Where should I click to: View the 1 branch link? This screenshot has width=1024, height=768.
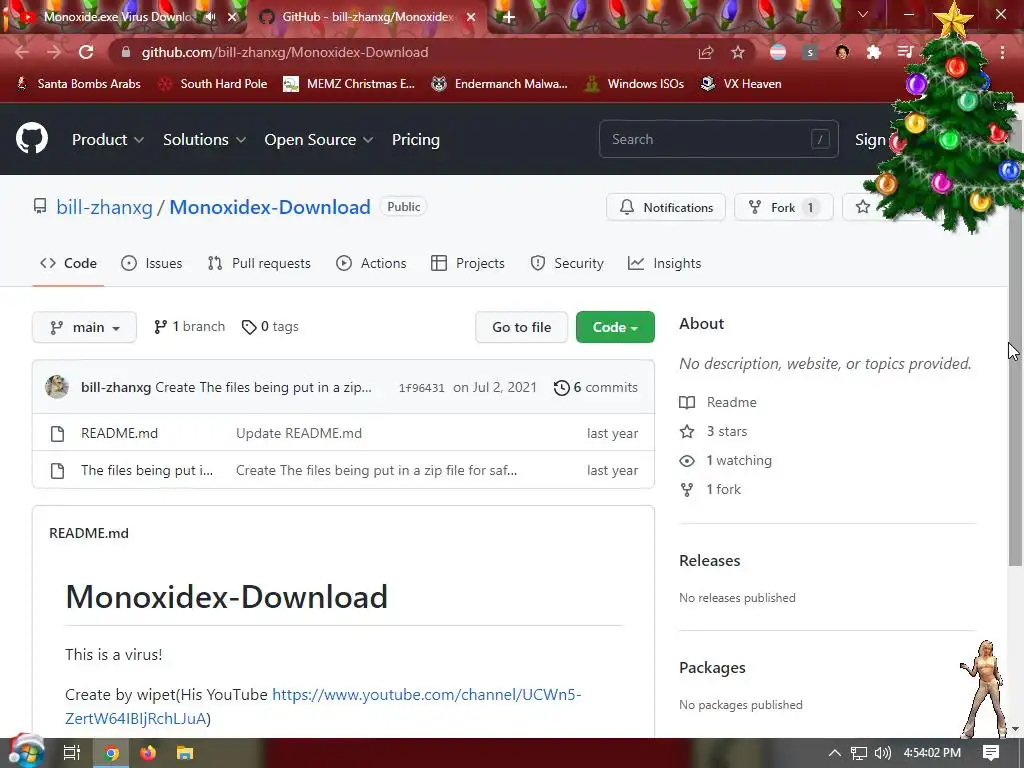(x=189, y=327)
